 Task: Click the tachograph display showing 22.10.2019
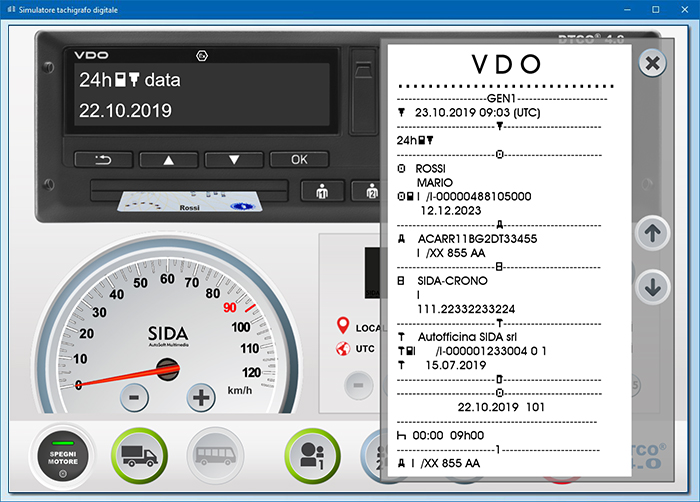[200, 95]
